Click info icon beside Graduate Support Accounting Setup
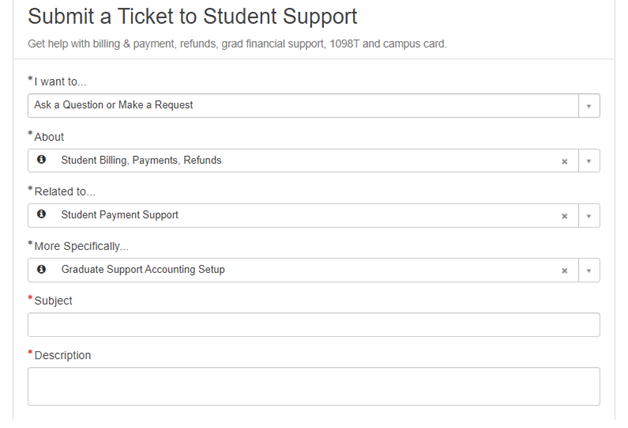The height and width of the screenshot is (428, 628). (x=41, y=270)
